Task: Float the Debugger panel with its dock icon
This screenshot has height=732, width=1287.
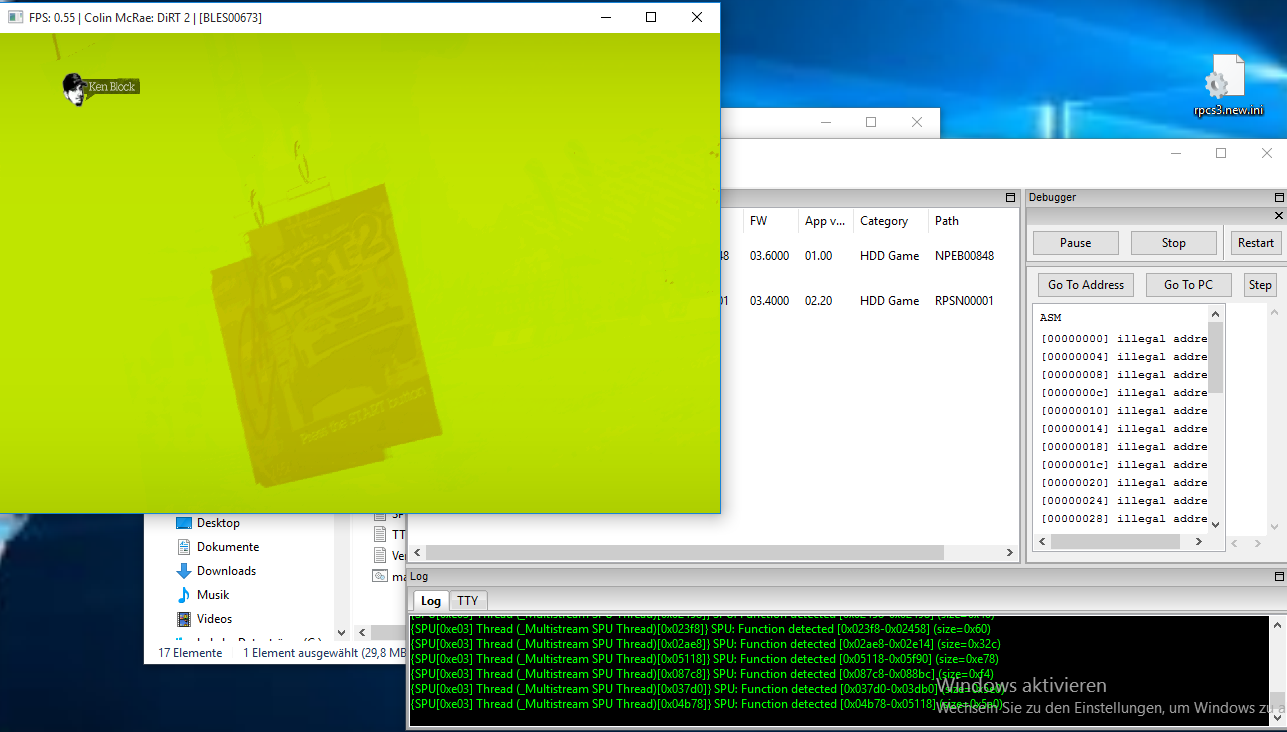Action: 1279,198
